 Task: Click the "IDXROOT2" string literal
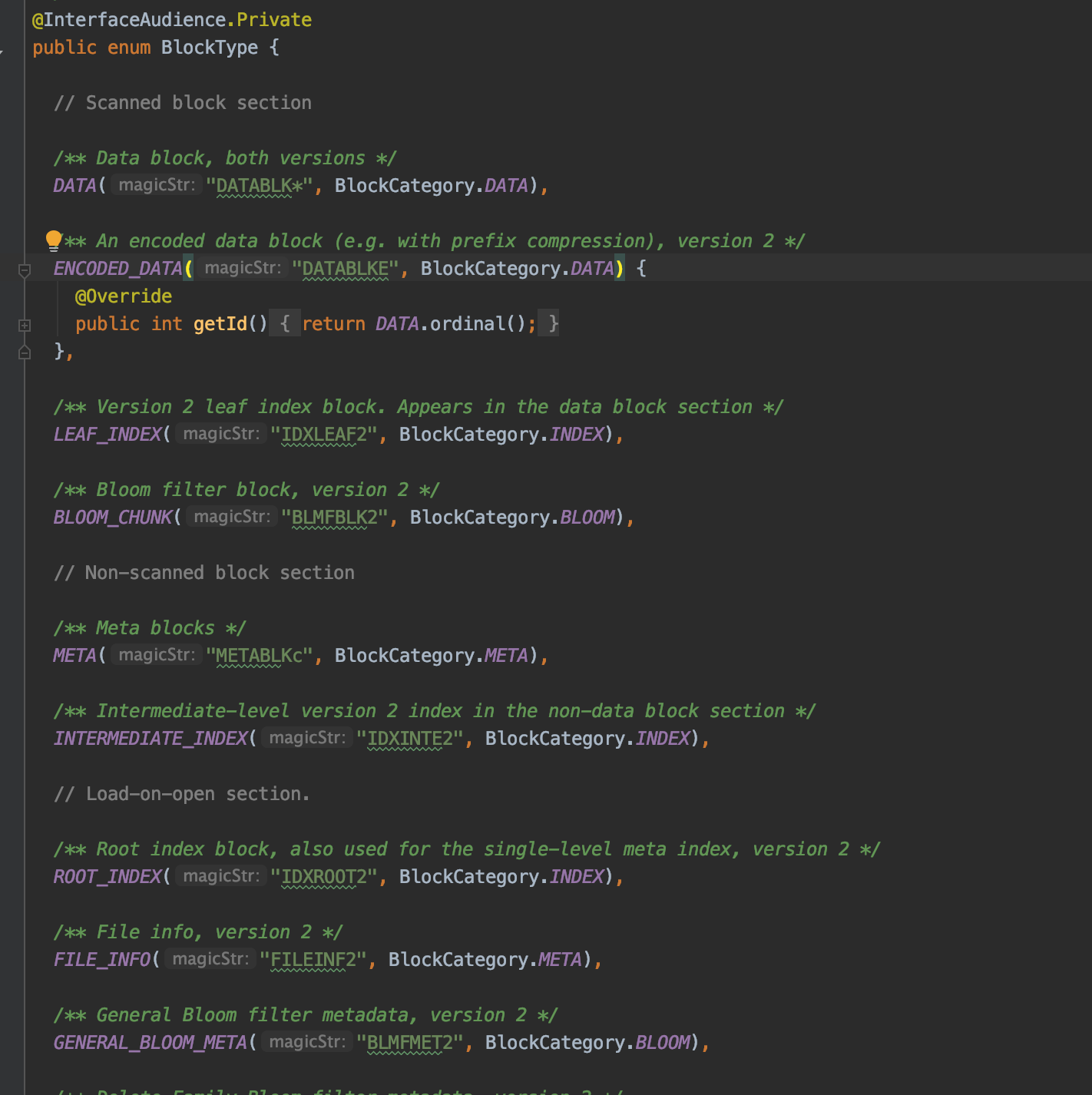tap(323, 877)
